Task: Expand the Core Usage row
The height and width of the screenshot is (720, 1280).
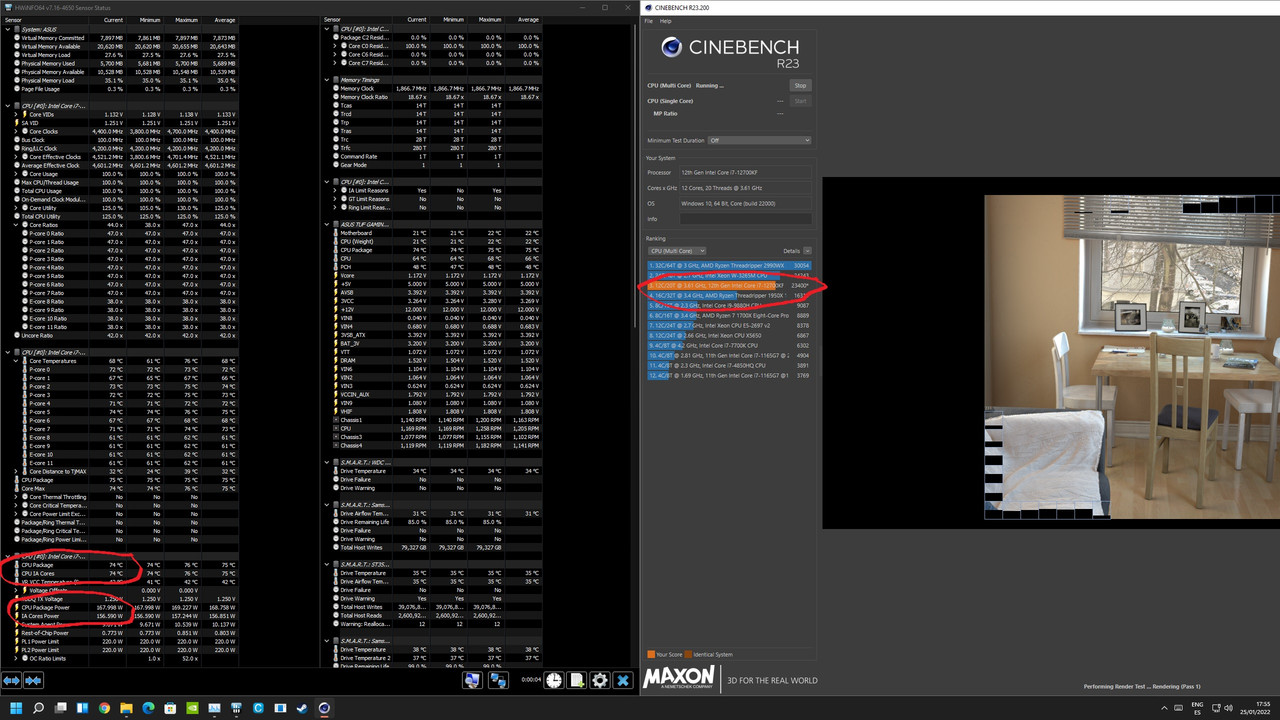Action: coord(16,174)
